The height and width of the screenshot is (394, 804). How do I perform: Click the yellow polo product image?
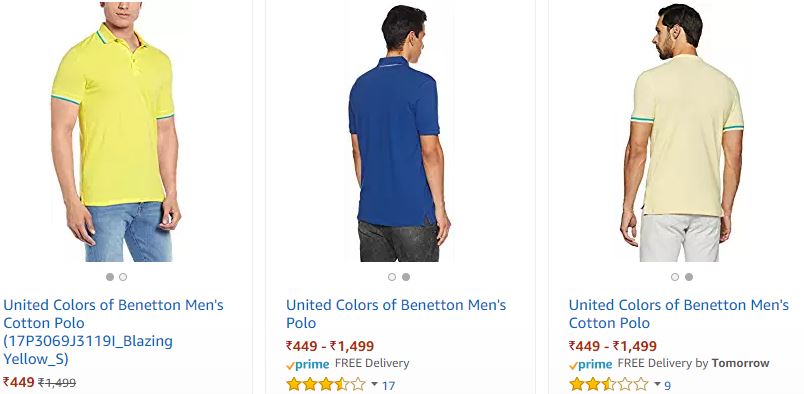pyautogui.click(x=116, y=131)
